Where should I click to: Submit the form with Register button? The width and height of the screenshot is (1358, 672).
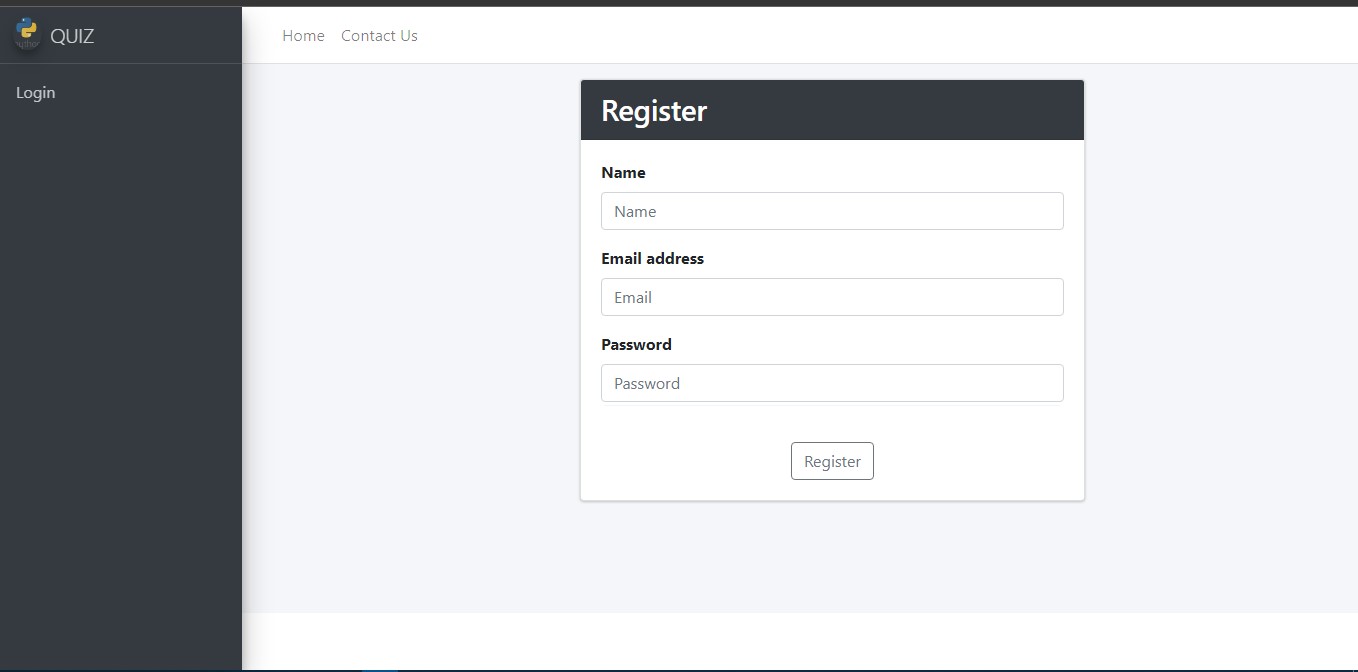coord(832,461)
